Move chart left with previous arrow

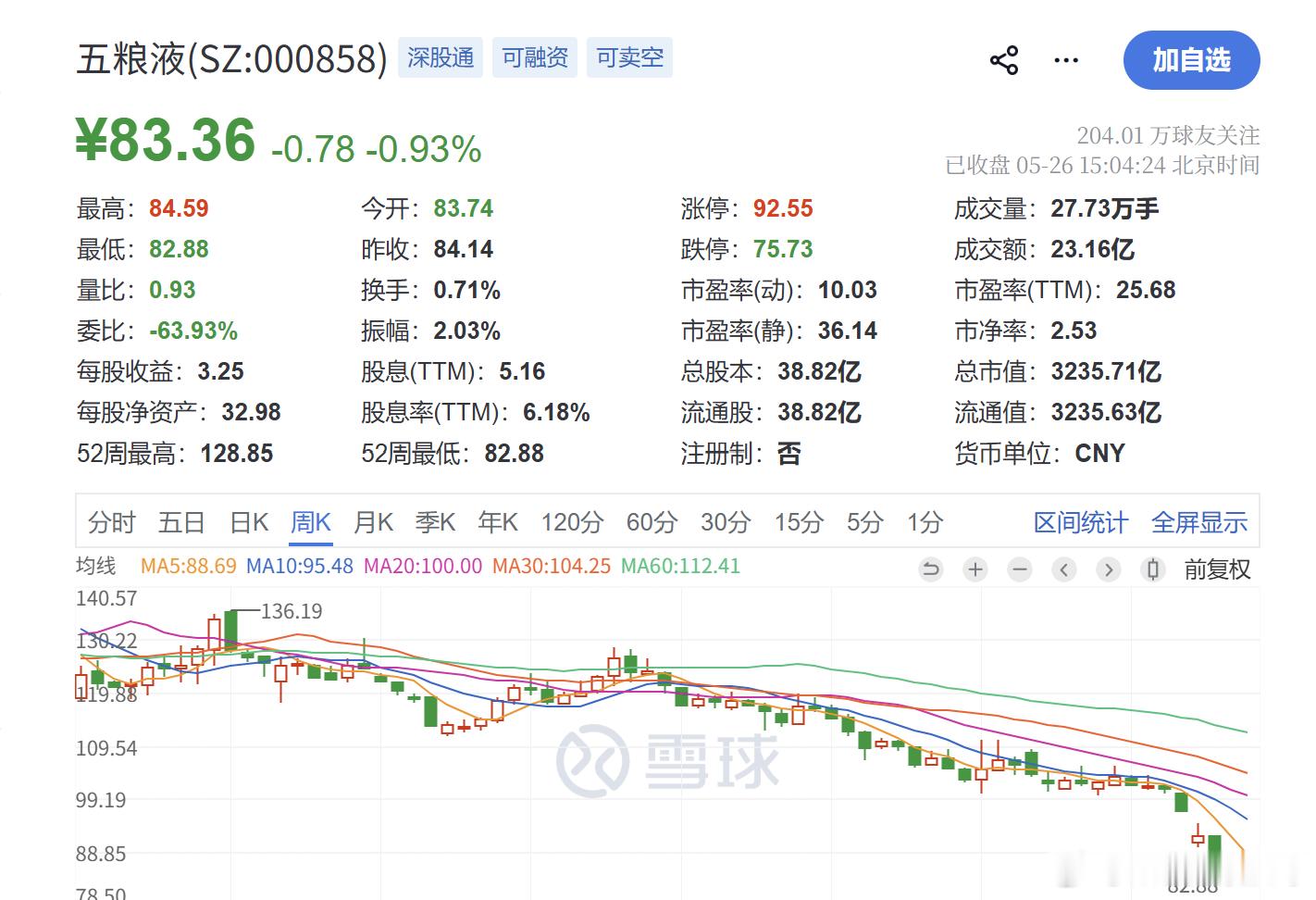point(1064,569)
